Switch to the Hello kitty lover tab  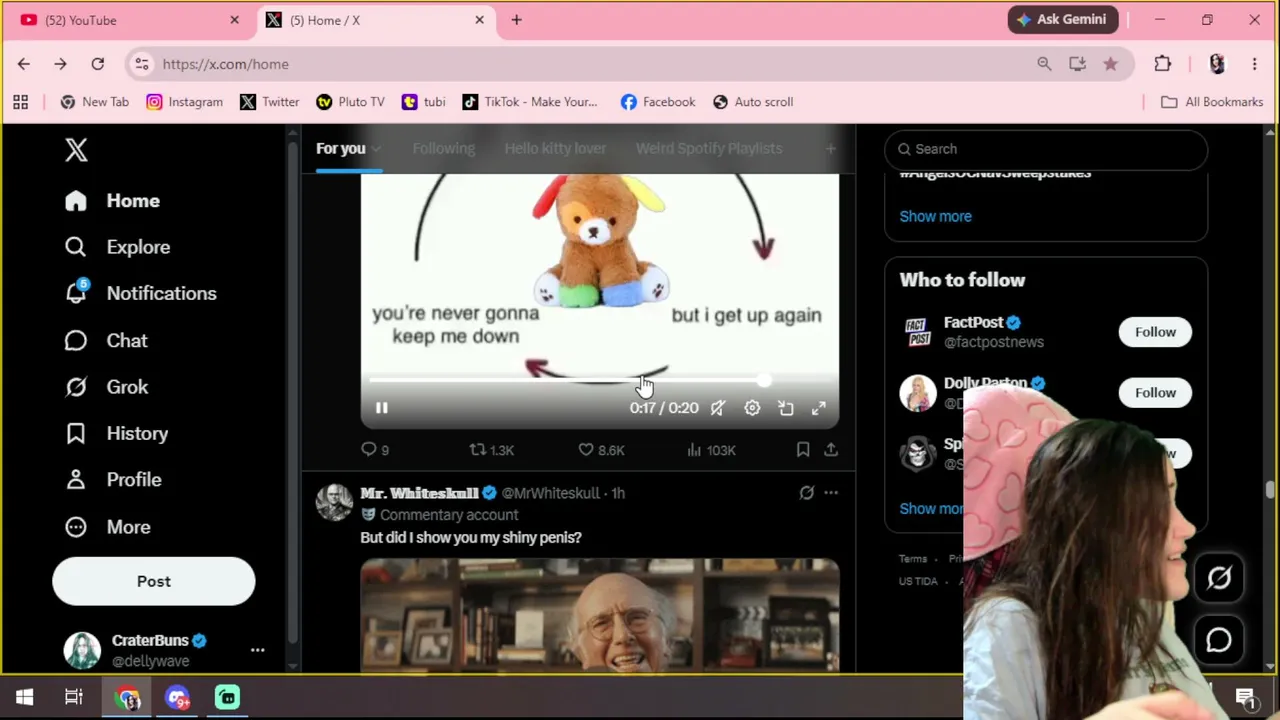tap(555, 149)
